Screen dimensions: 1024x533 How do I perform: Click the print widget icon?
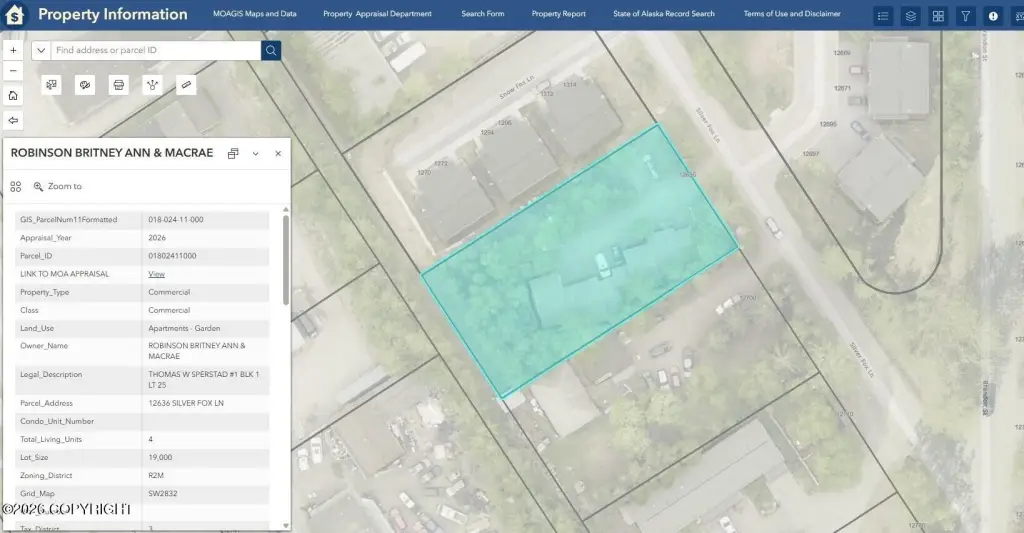click(119, 85)
